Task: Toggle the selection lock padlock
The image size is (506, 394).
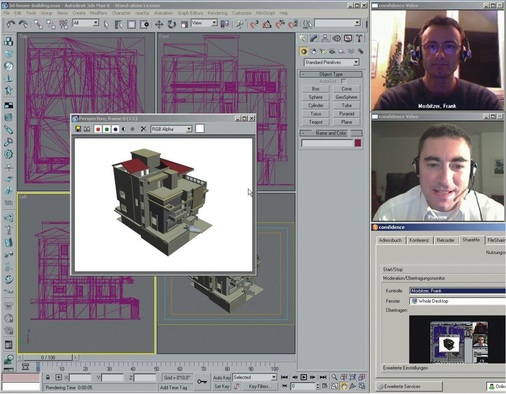Action: click(48, 377)
